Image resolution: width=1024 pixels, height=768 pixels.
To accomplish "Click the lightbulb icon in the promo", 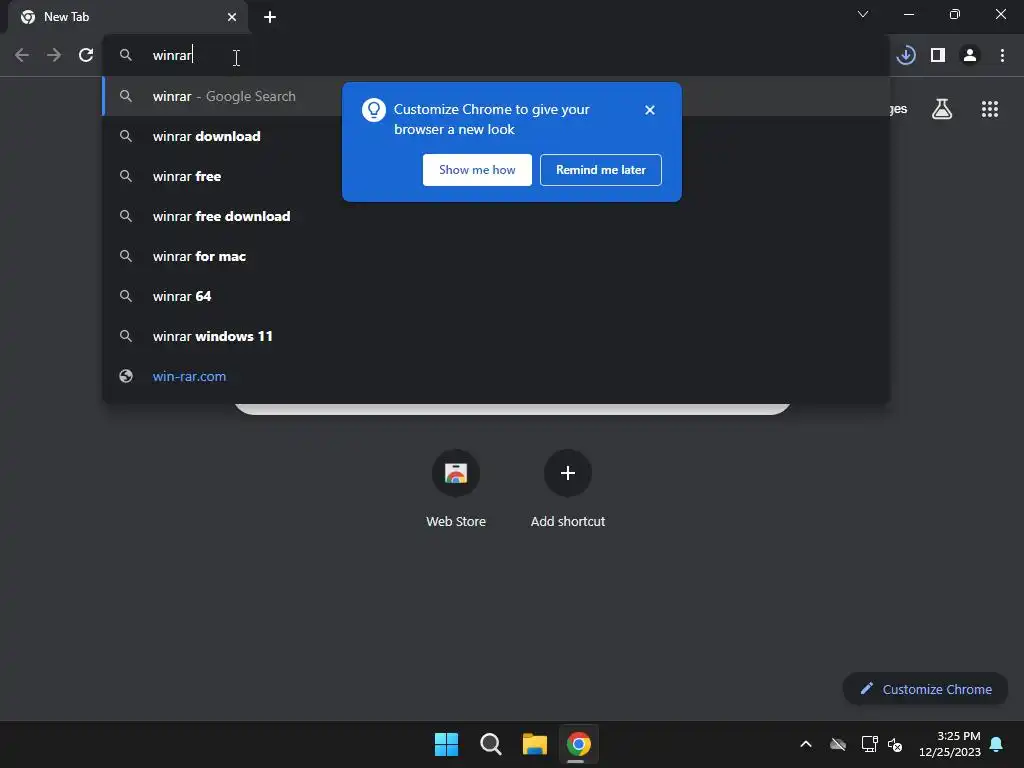I will (x=374, y=110).
